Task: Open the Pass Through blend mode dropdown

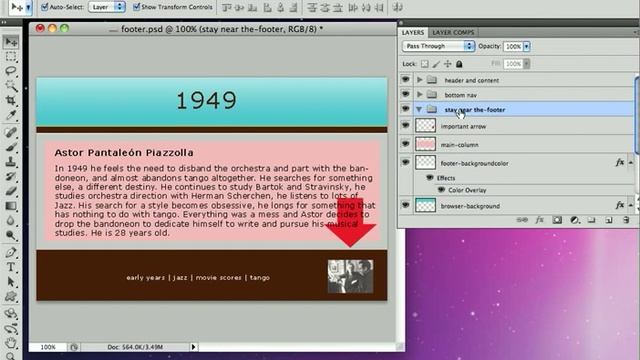Action: pyautogui.click(x=438, y=46)
